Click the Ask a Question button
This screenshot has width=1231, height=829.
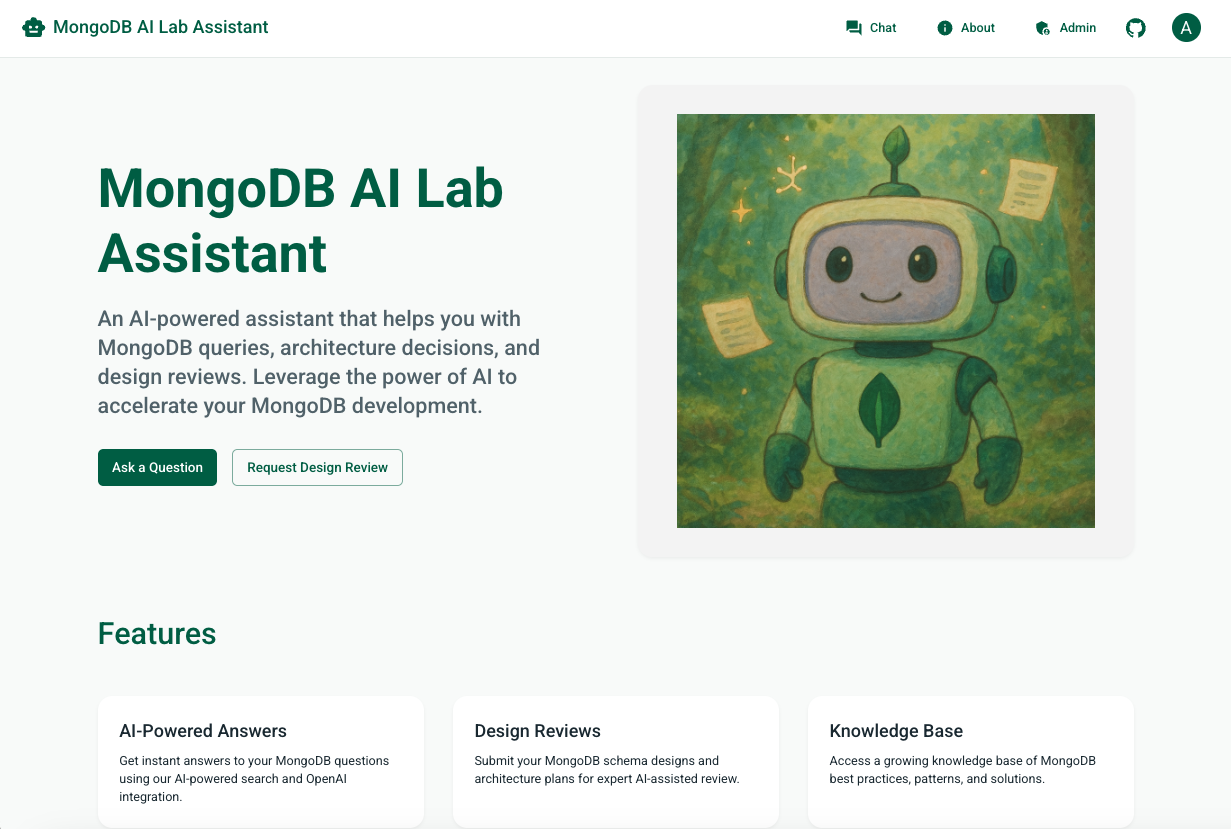tap(157, 467)
